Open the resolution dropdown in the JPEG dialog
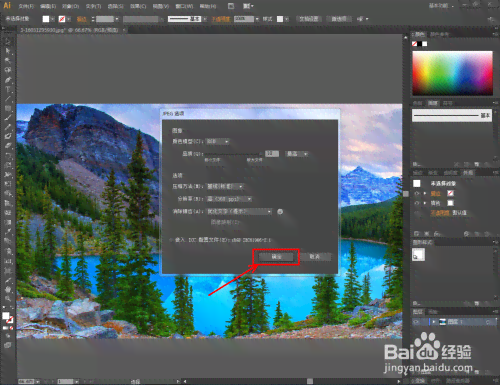Image resolution: width=500 pixels, height=385 pixels. 229,199
